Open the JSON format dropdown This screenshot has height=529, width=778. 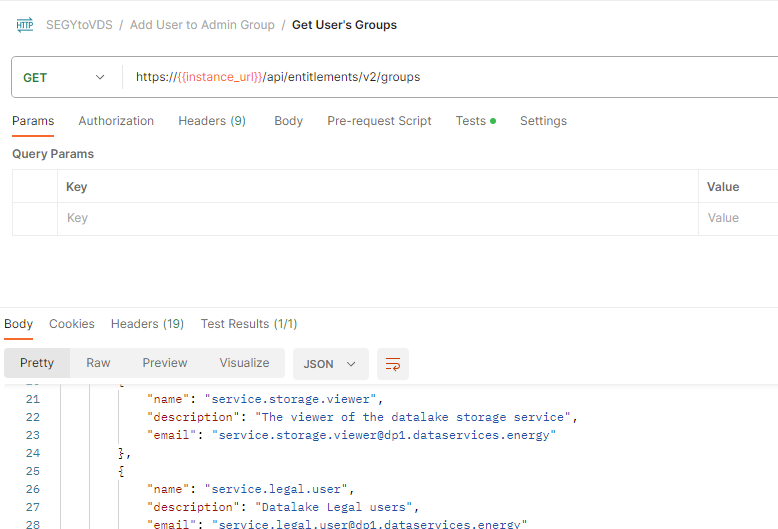330,364
